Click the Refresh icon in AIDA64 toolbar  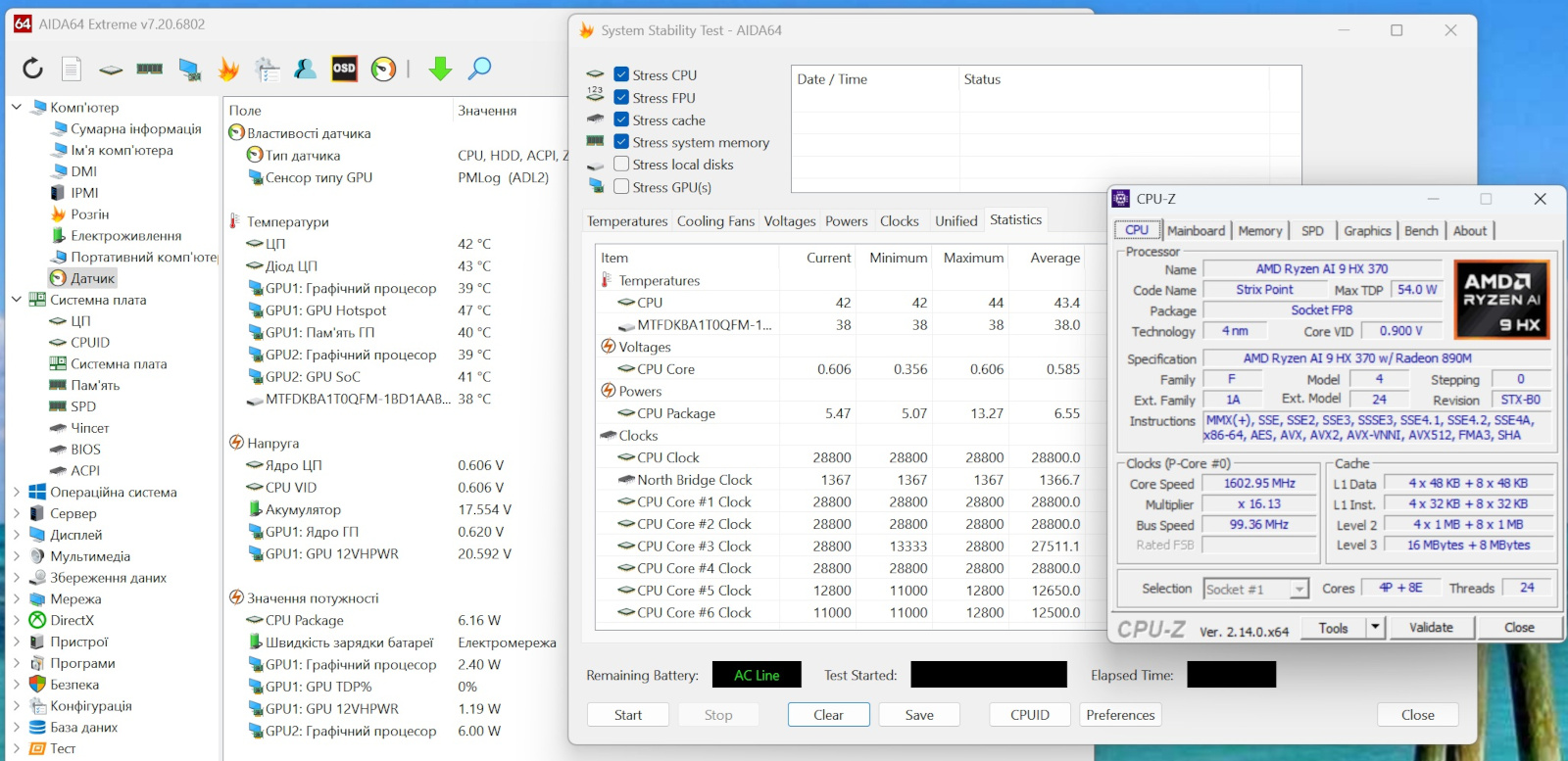[x=32, y=69]
